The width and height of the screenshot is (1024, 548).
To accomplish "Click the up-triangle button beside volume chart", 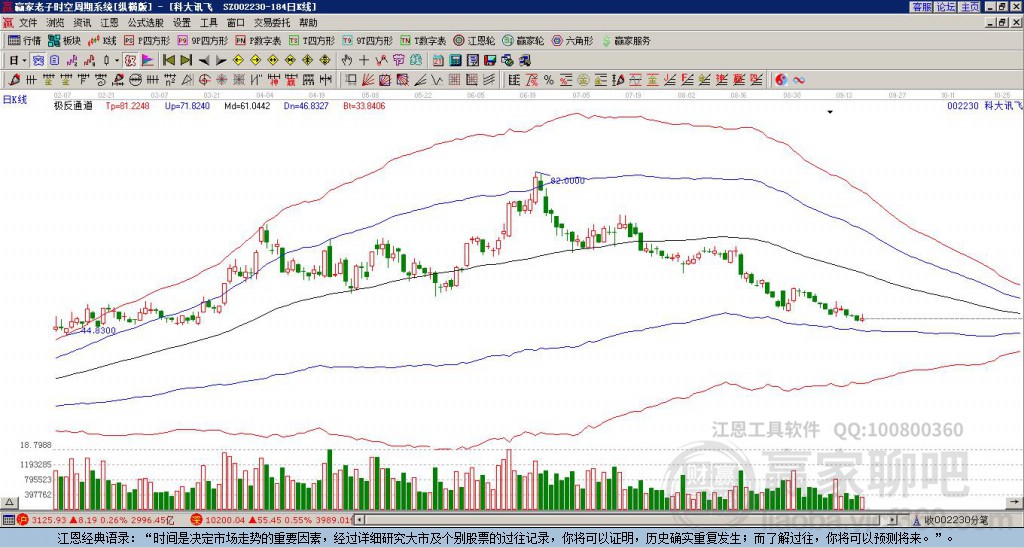I will [9, 502].
